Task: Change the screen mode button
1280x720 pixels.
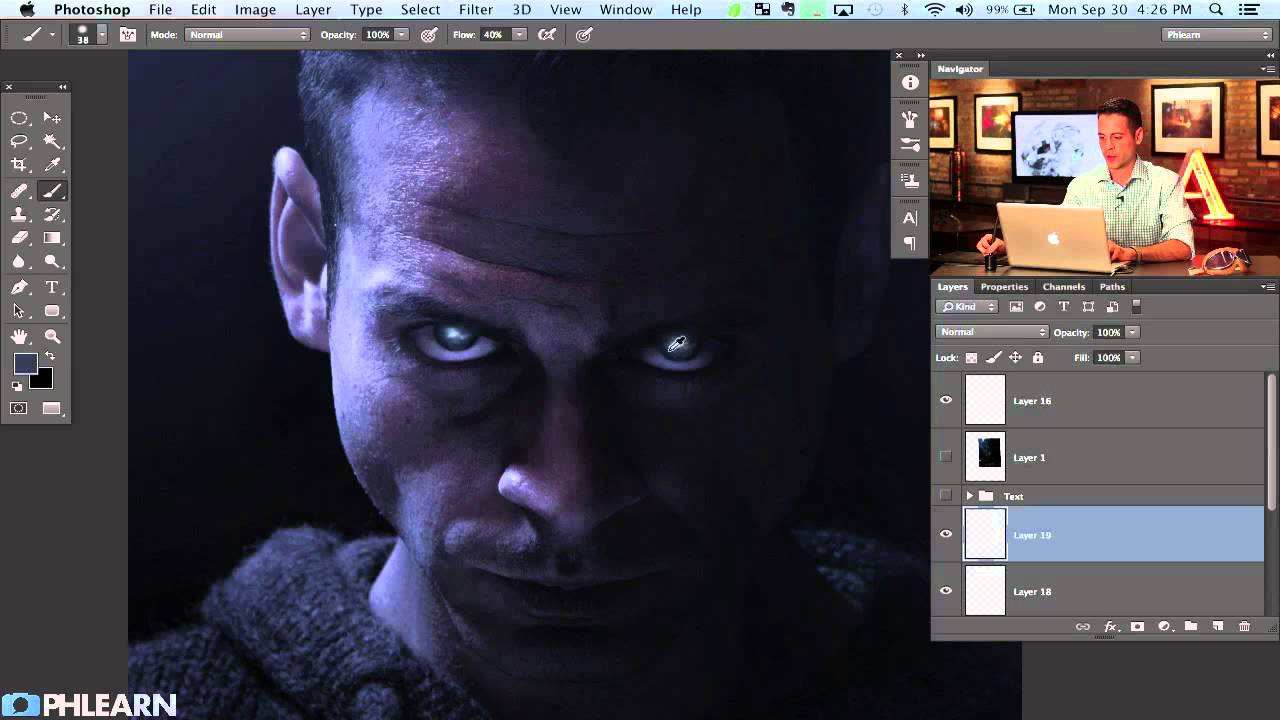Action: 52,408
